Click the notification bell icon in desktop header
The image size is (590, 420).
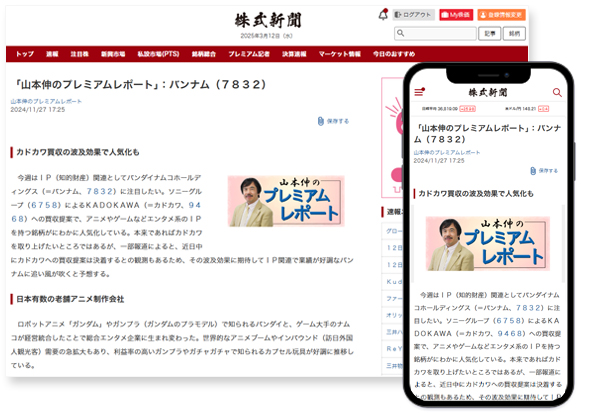[x=383, y=15]
